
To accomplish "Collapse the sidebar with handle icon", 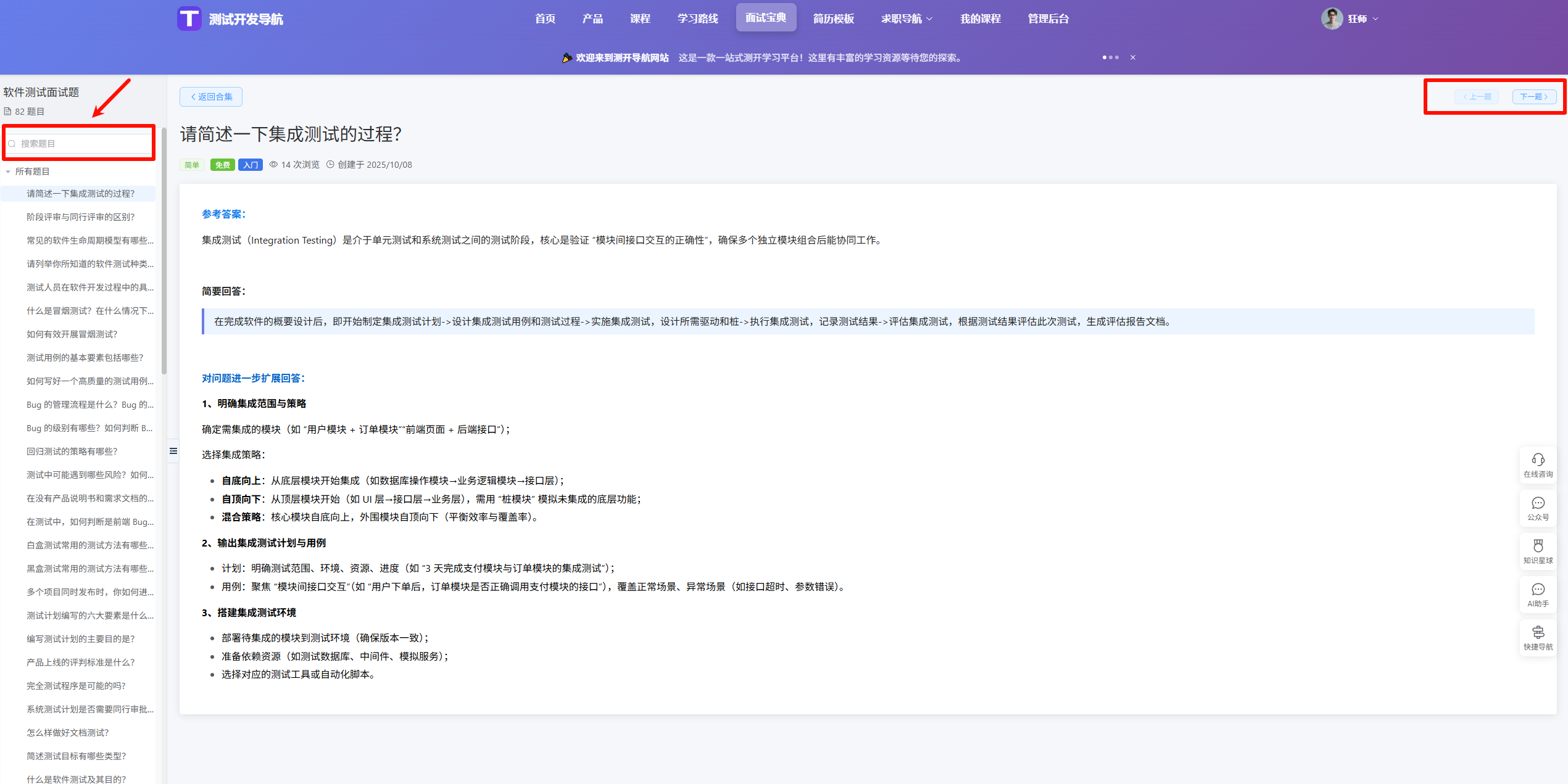I will [173, 451].
